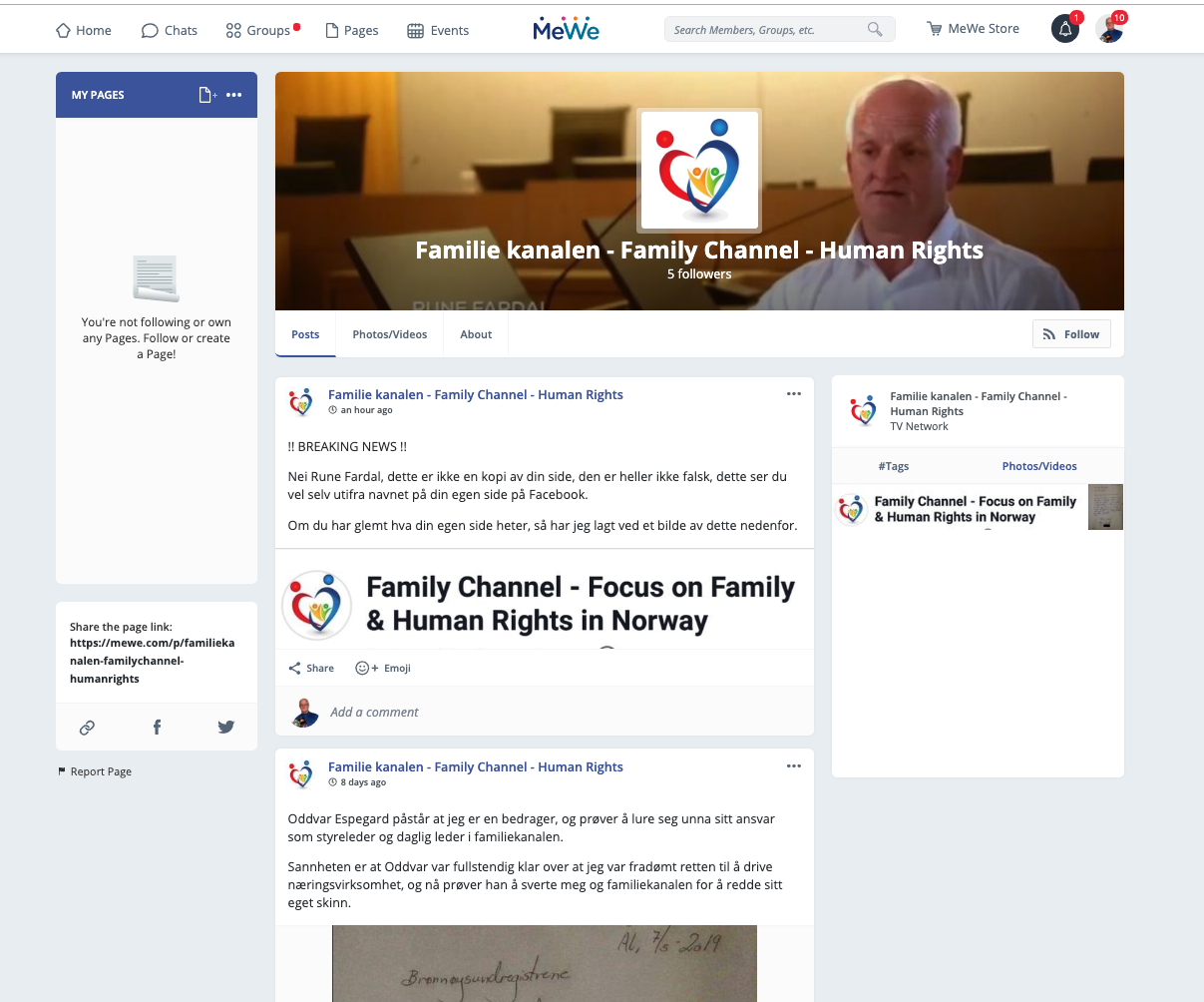Follow the Familie kanalen page
This screenshot has width=1204, height=1002.
click(x=1071, y=334)
